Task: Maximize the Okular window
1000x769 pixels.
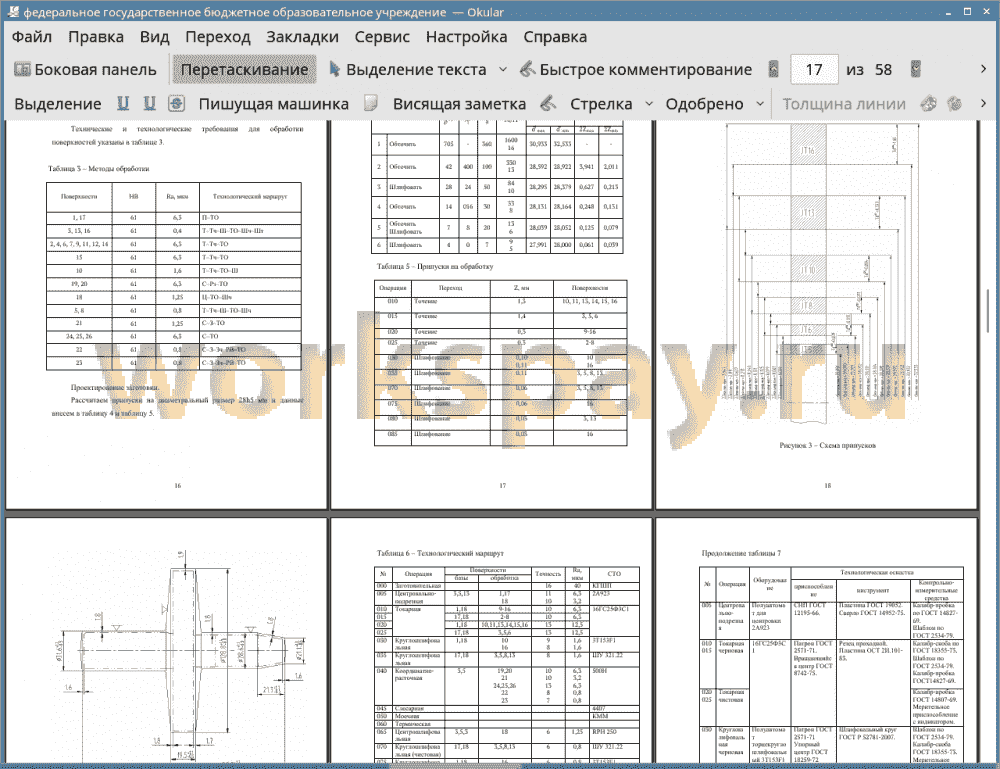Action: [x=967, y=12]
